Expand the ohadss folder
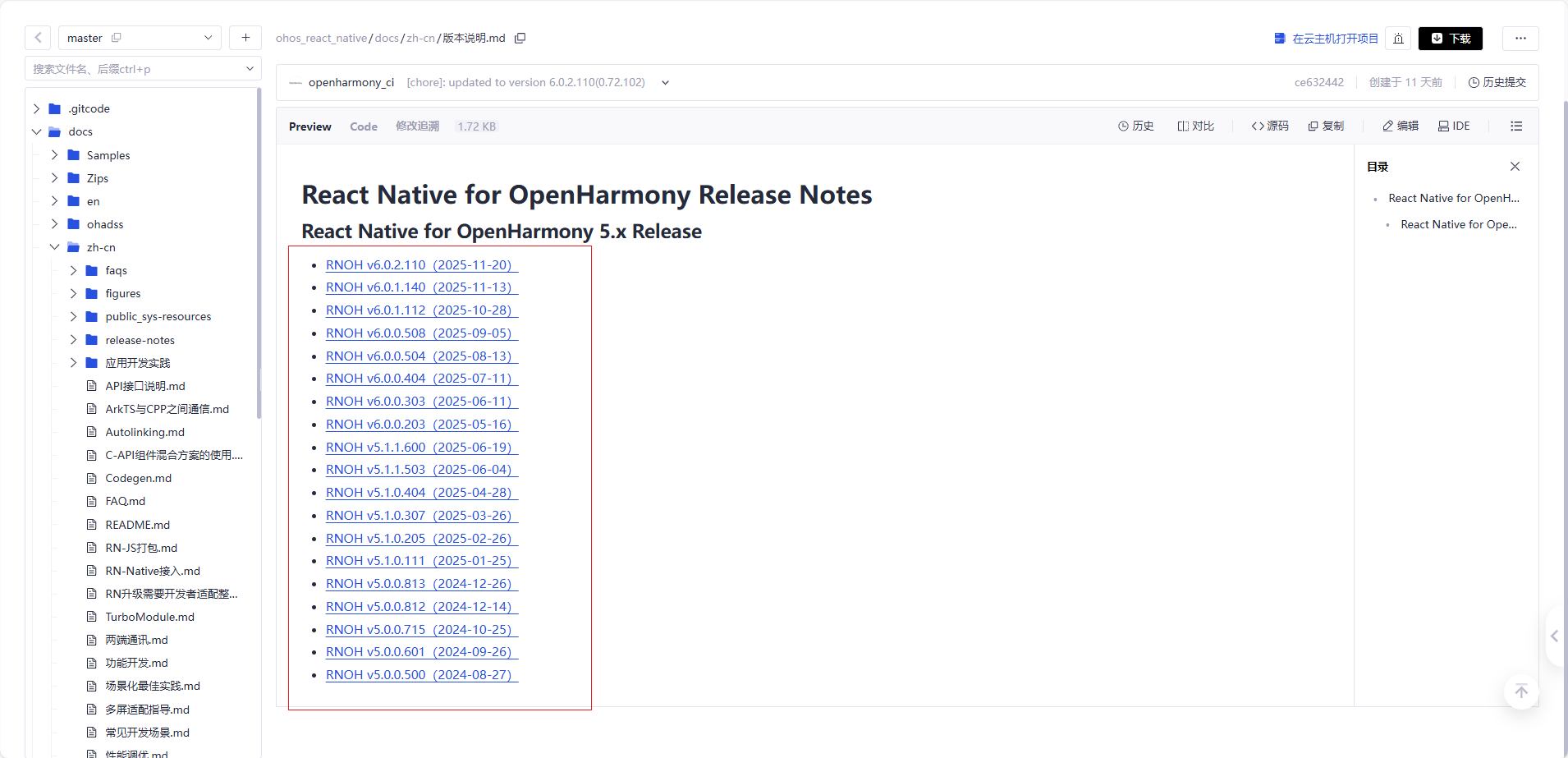 click(54, 223)
